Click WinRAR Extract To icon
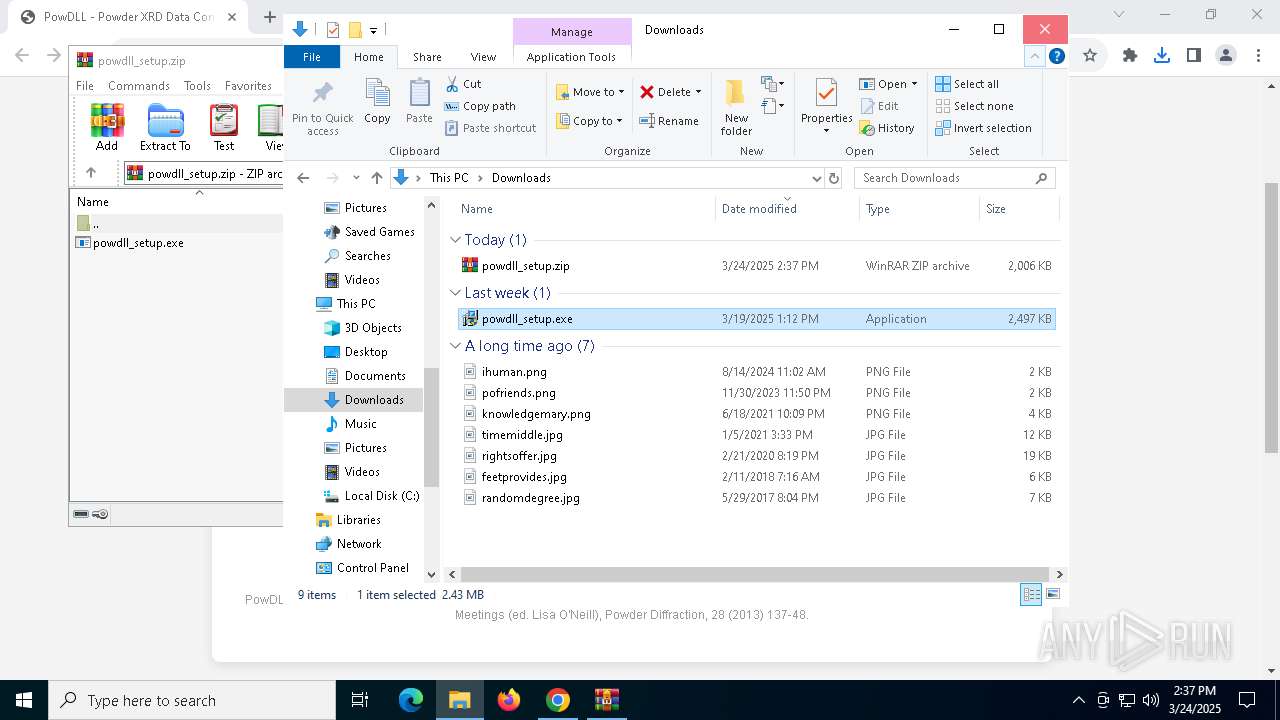Image resolution: width=1280 pixels, height=720 pixels. (165, 127)
